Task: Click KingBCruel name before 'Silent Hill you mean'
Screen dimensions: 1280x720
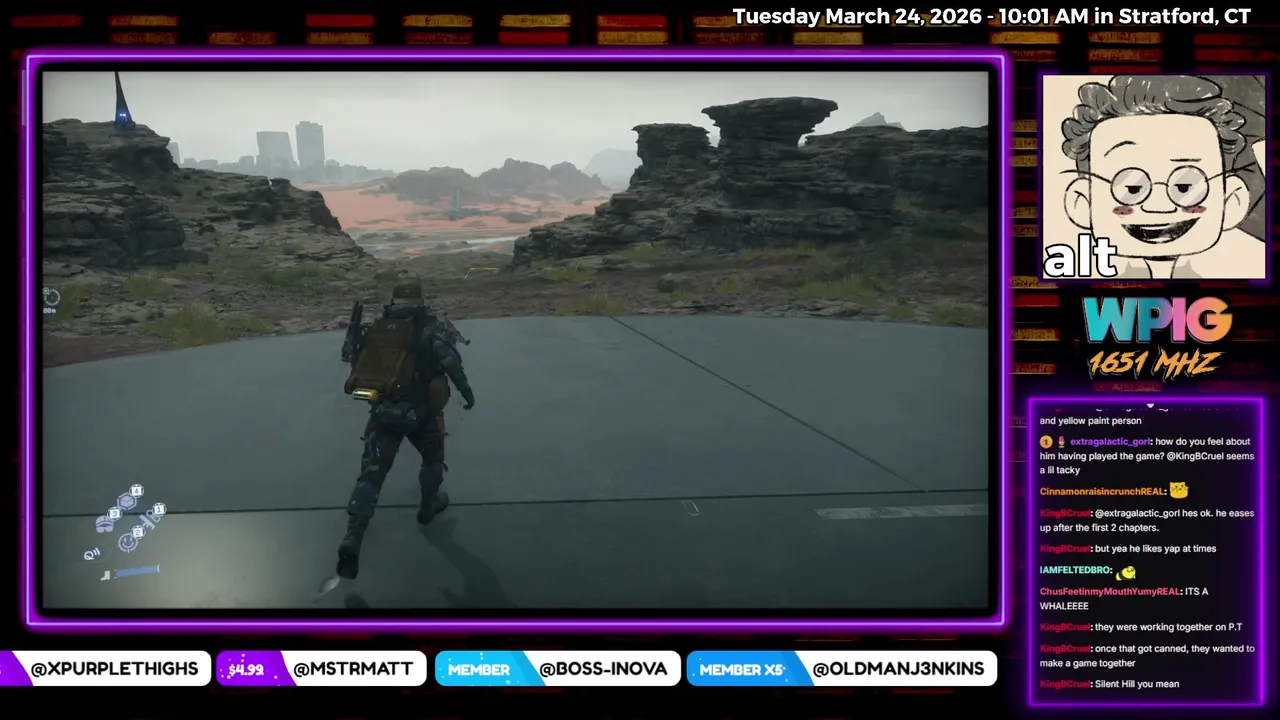Action: (x=1064, y=684)
